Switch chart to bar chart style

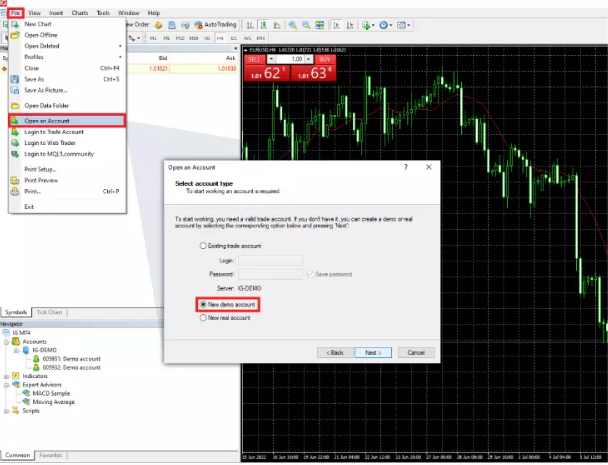pos(250,25)
